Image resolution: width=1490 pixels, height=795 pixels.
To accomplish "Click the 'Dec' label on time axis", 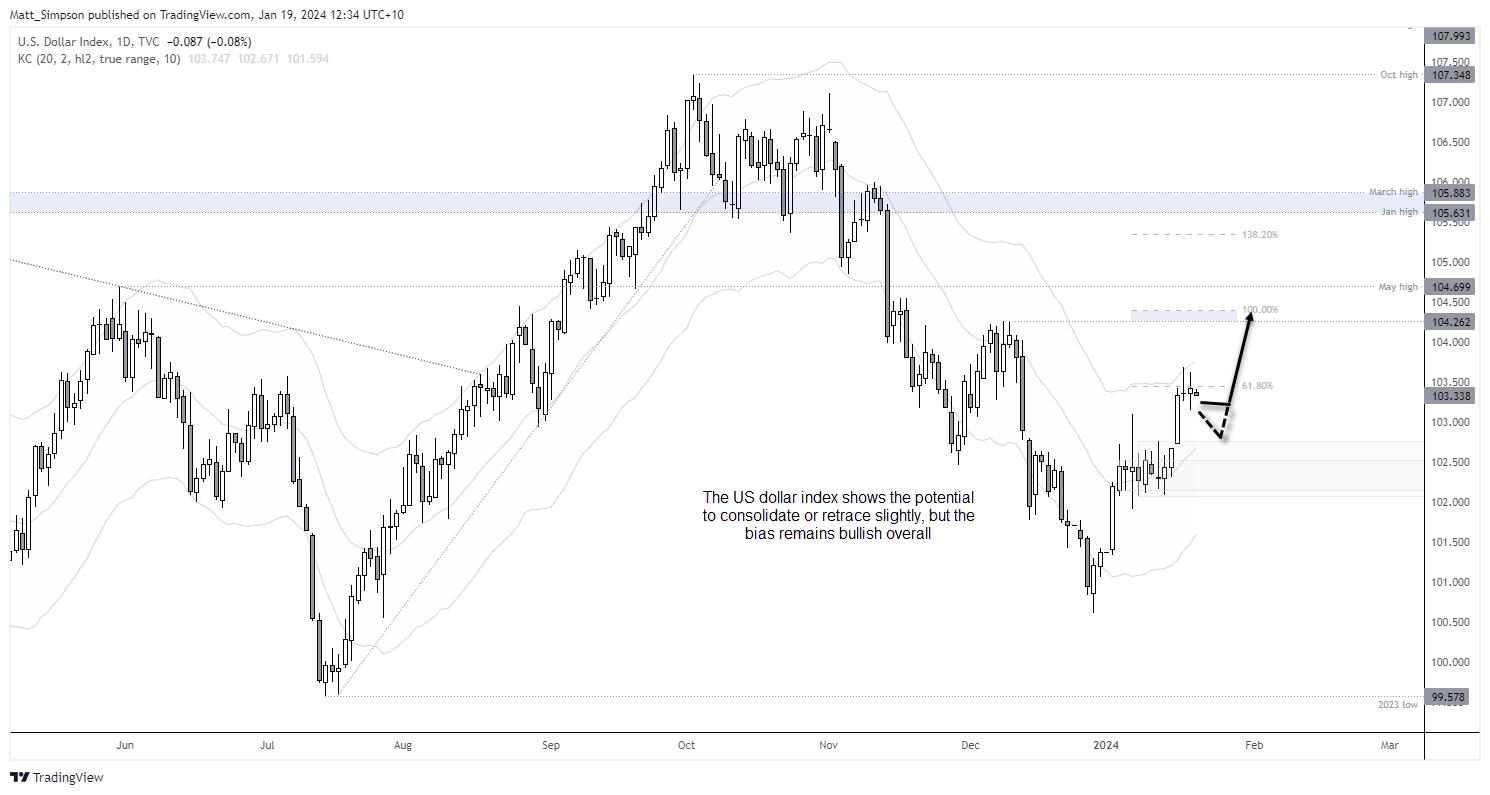I will click(969, 745).
